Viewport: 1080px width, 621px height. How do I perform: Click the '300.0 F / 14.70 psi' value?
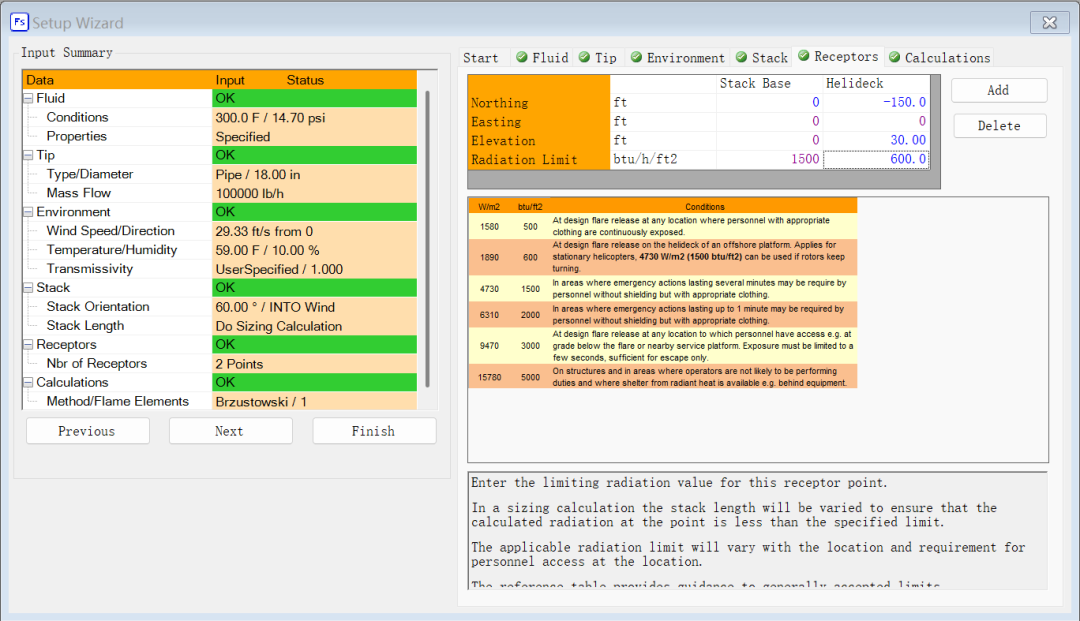(x=270, y=118)
